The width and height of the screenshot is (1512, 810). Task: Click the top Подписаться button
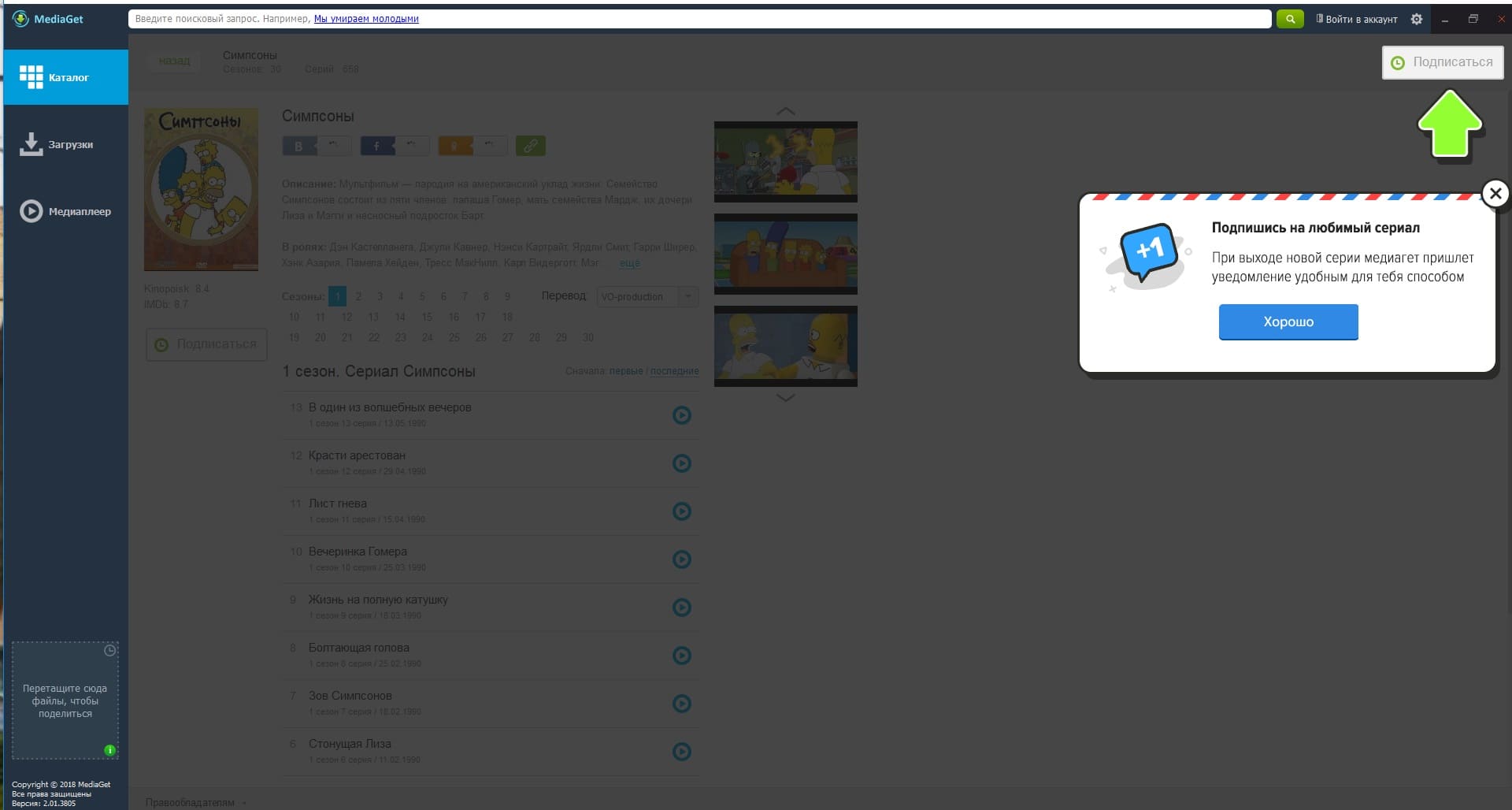click(x=1443, y=62)
